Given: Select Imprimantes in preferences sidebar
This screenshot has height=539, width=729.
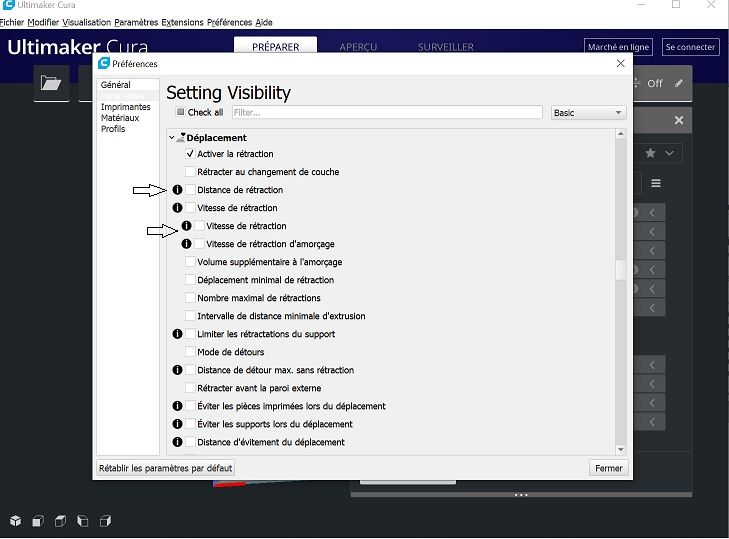Looking at the screenshot, I should pyautogui.click(x=126, y=107).
